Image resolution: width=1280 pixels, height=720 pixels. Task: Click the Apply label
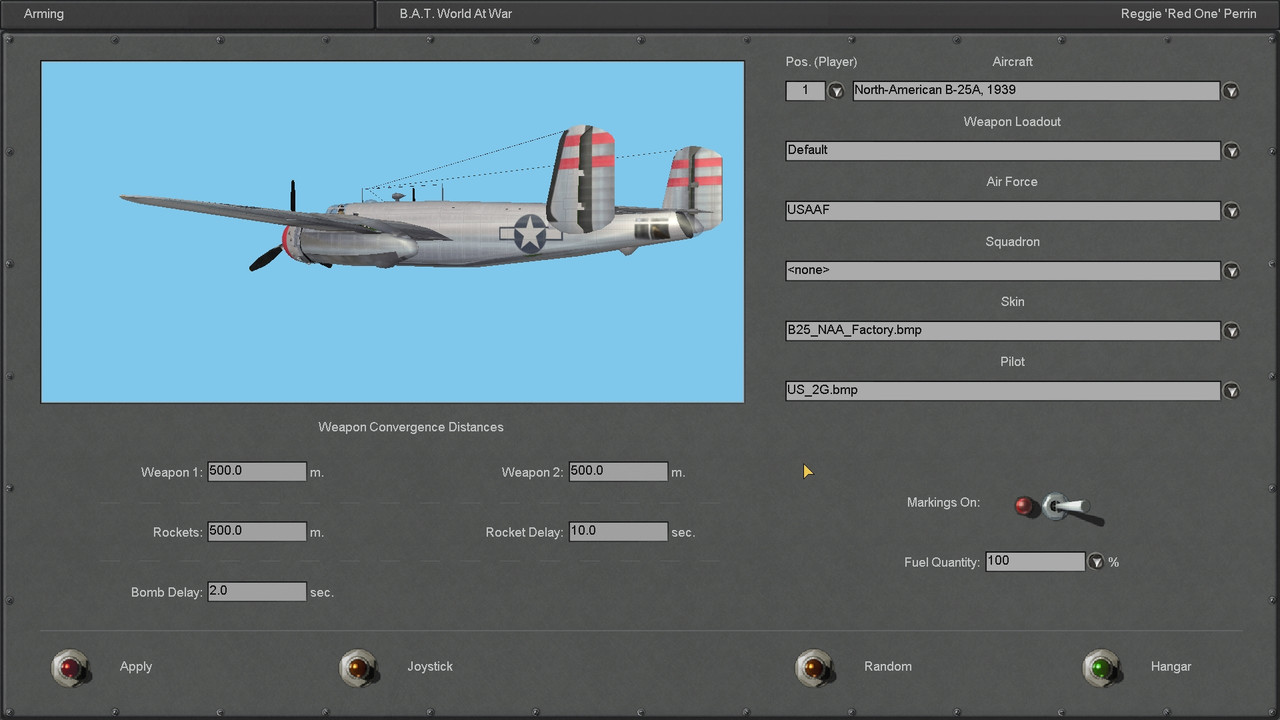pyautogui.click(x=136, y=667)
